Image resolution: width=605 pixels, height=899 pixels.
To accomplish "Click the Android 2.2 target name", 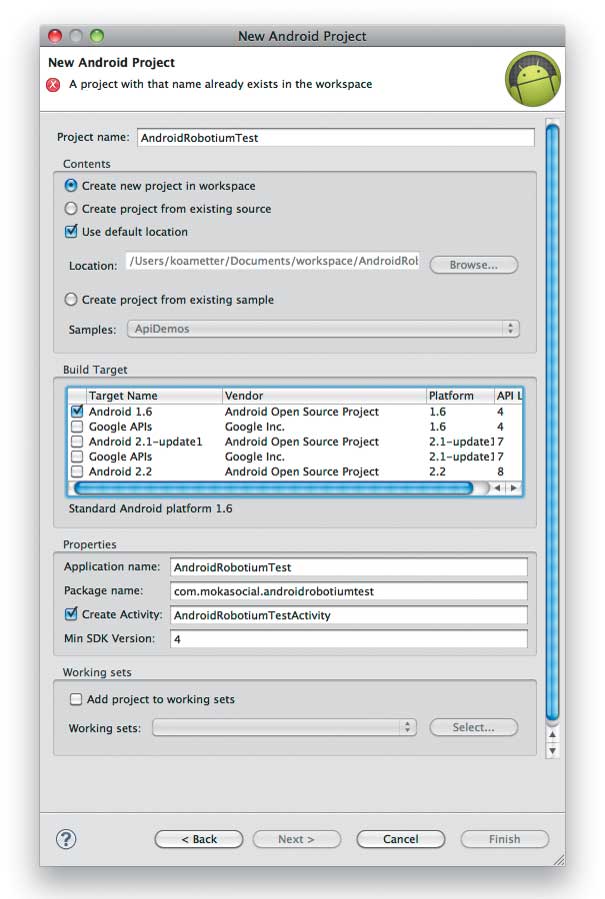I will (120, 471).
